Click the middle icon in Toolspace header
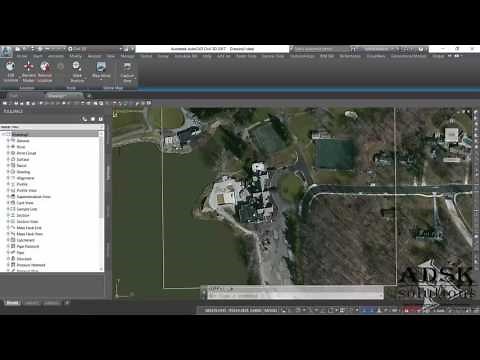Viewport: 480px width, 360px height. tap(93, 119)
